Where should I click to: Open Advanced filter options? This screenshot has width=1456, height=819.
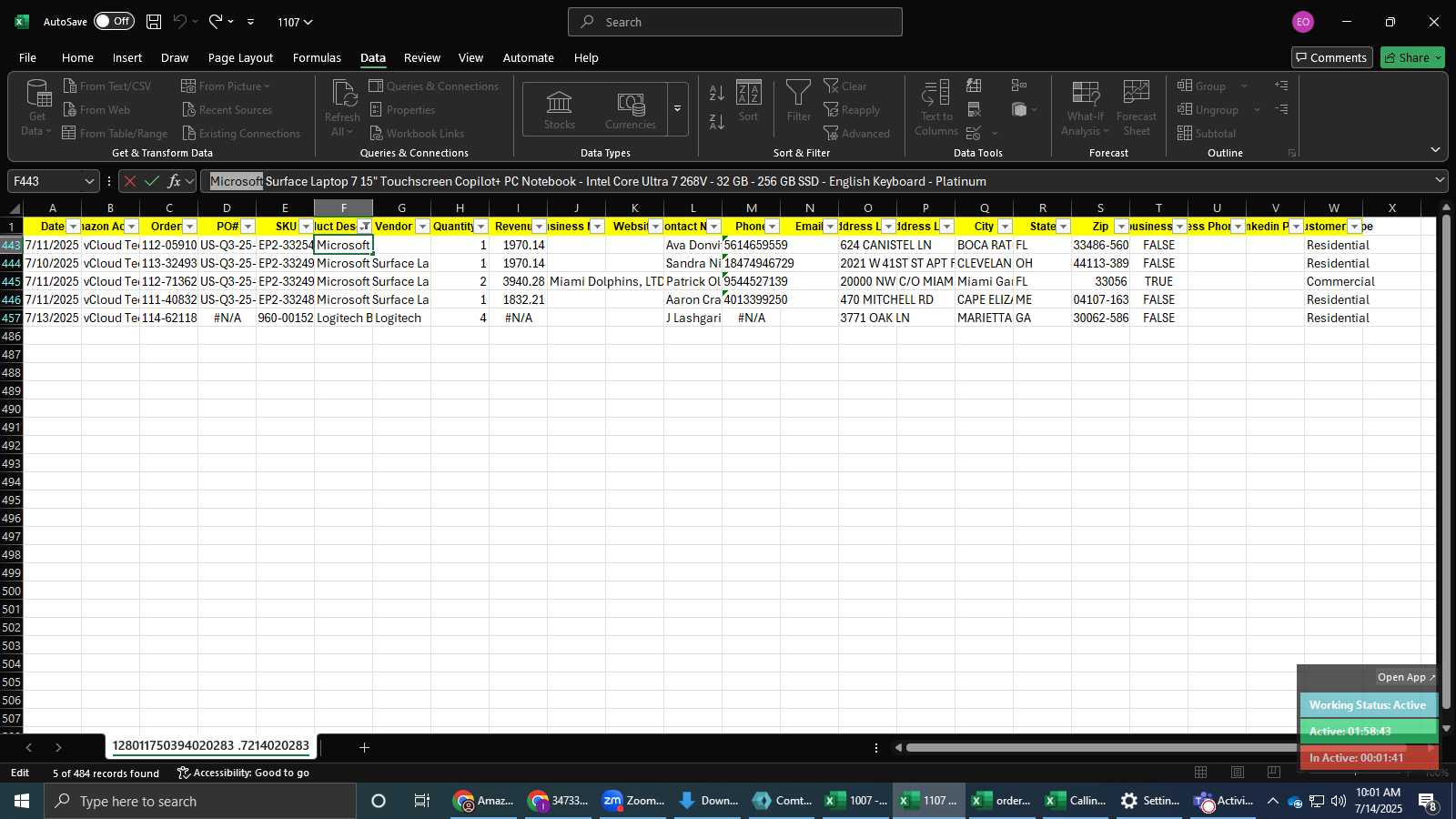856,133
